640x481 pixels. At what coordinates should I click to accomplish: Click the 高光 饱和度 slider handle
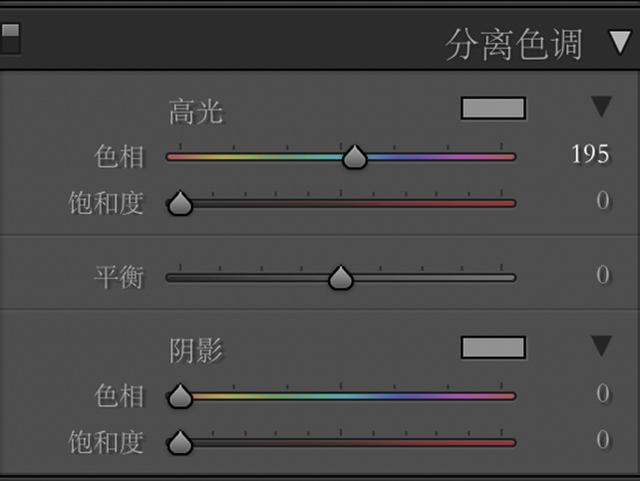[x=180, y=203]
